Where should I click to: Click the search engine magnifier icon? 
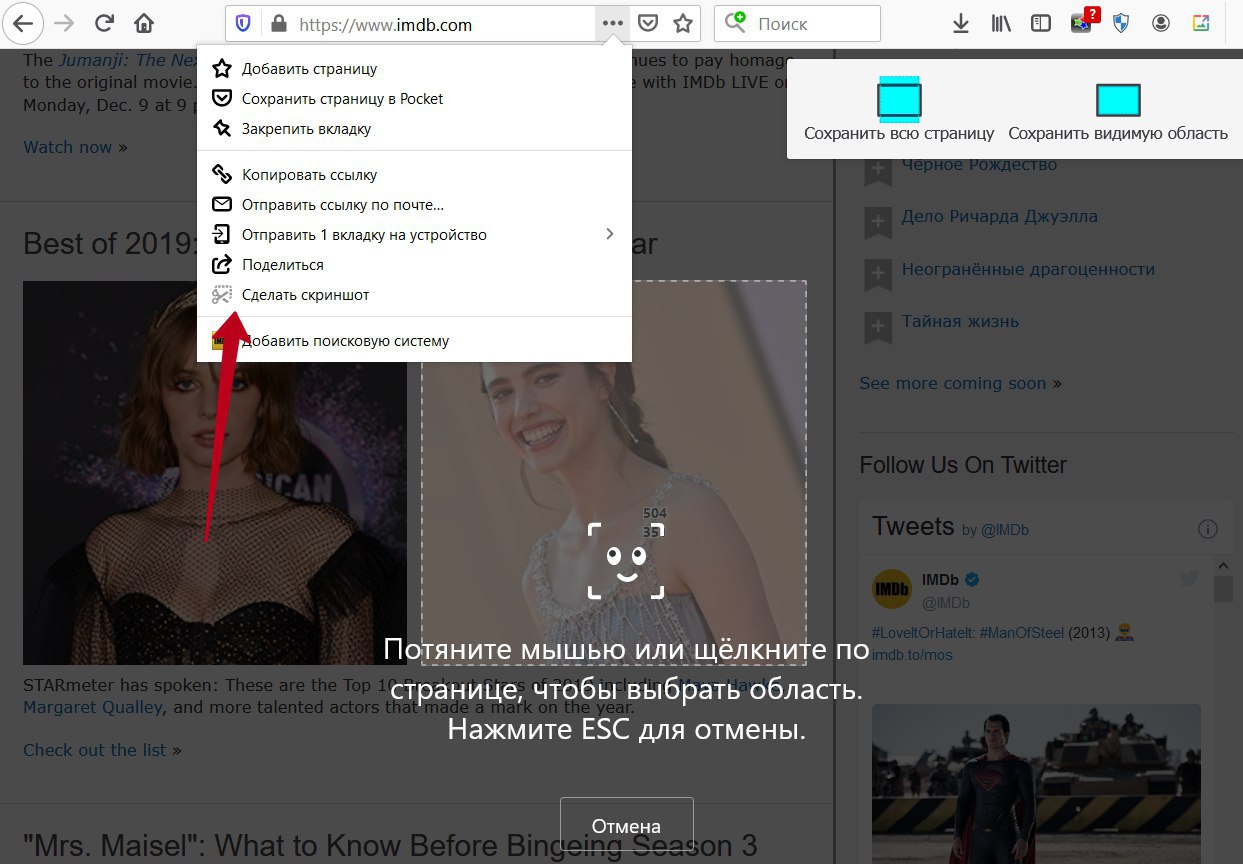click(x=735, y=21)
